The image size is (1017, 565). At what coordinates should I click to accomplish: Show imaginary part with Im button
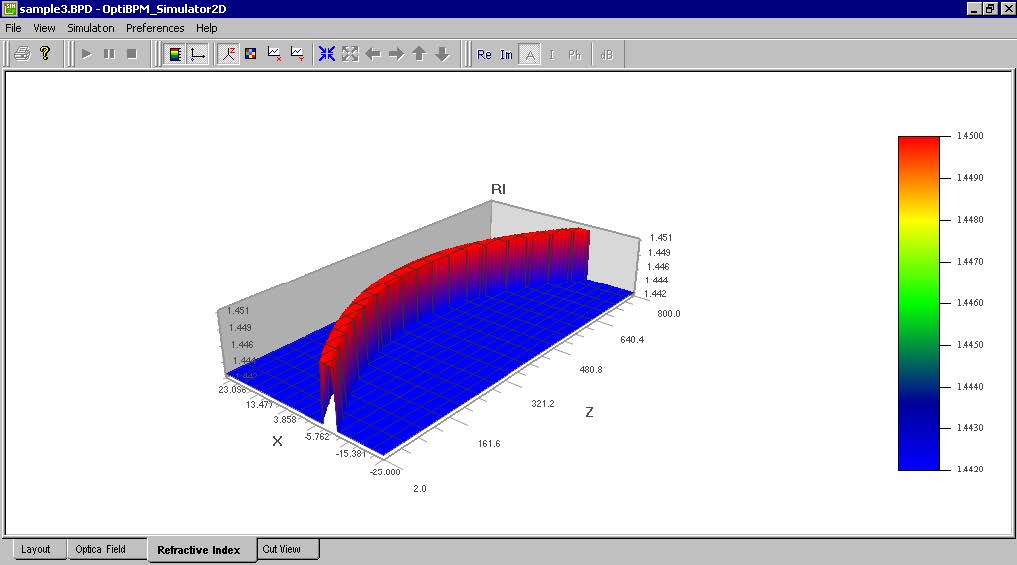(x=507, y=54)
